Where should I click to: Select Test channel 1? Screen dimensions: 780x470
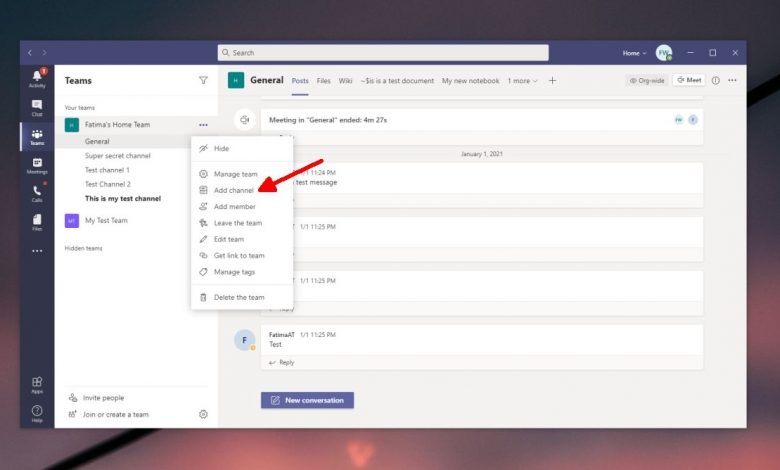[x=107, y=170]
